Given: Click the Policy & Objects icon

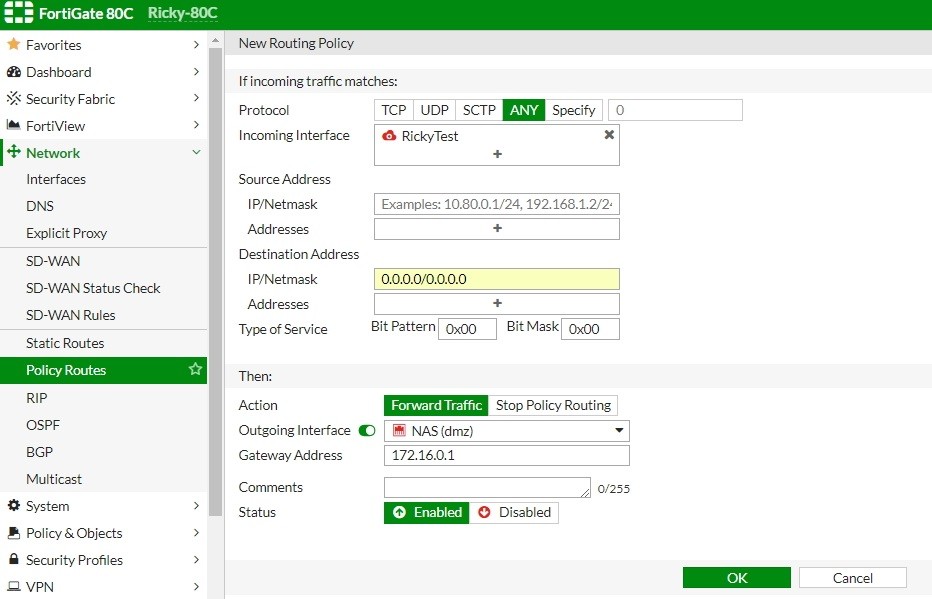Looking at the screenshot, I should tap(13, 532).
